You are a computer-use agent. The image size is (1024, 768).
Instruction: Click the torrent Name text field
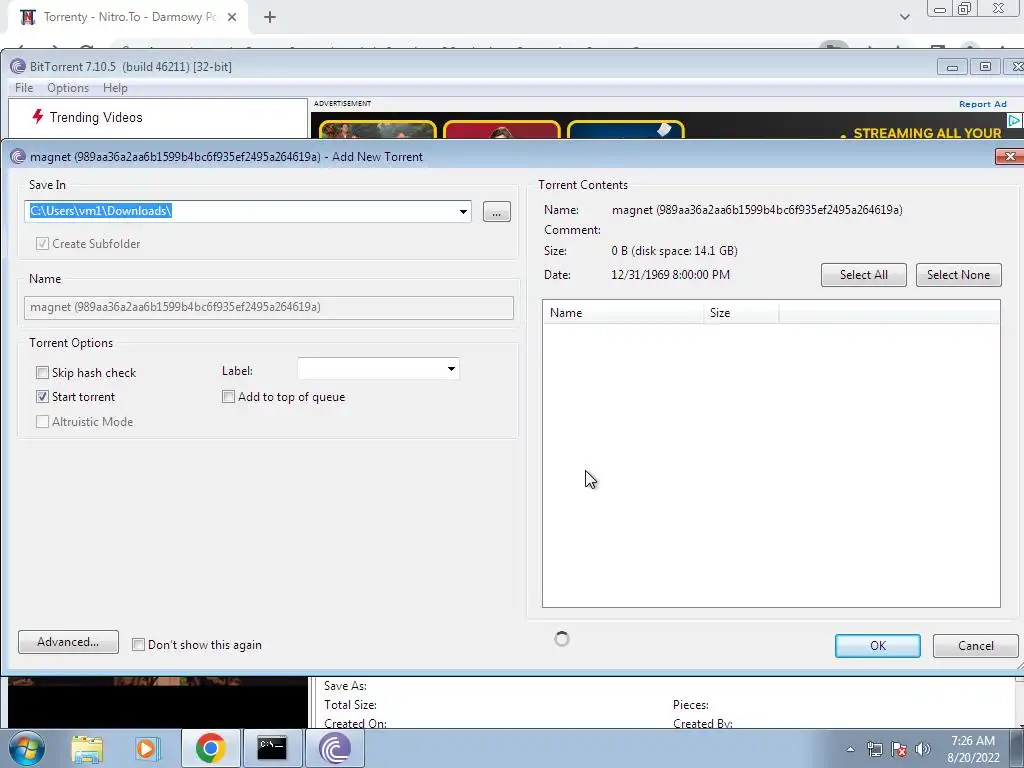tap(269, 308)
